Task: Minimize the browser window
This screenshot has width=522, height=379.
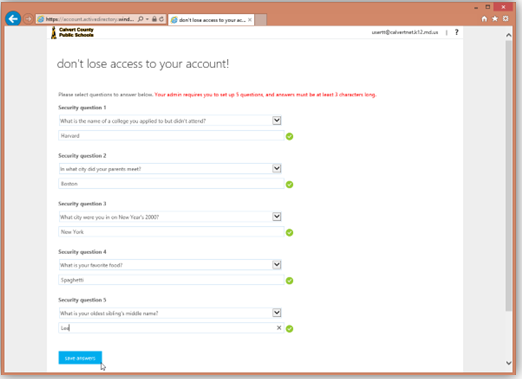Action: [x=476, y=7]
